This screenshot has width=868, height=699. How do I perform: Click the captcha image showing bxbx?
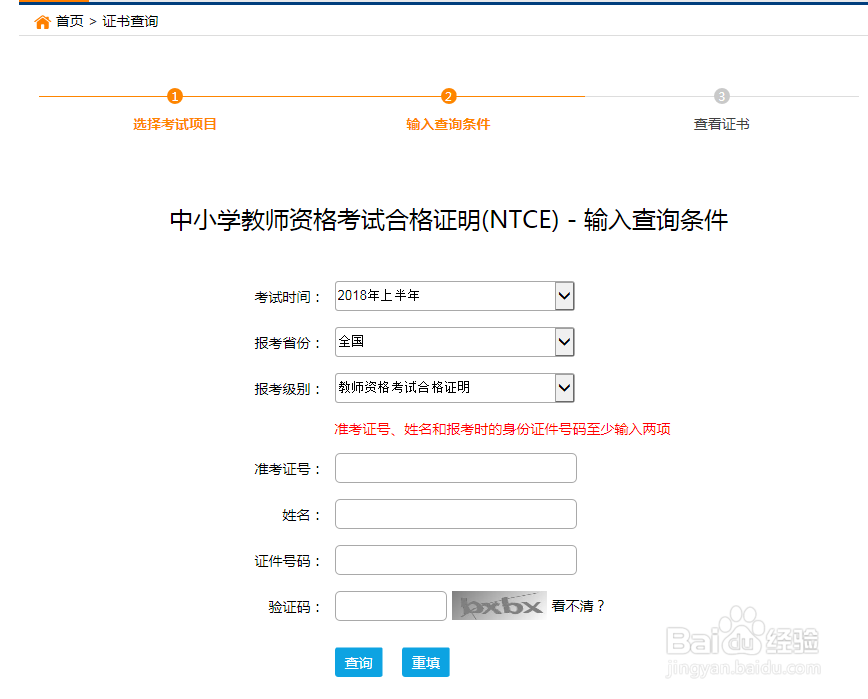point(498,605)
